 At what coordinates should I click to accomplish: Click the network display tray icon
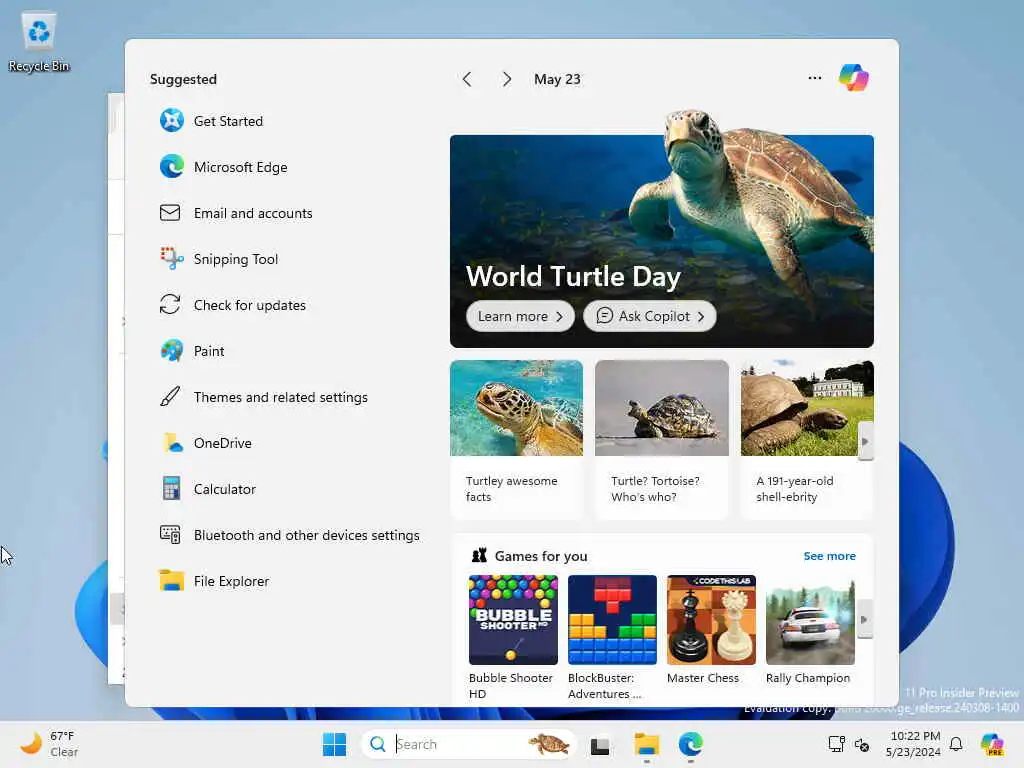pyautogui.click(x=837, y=744)
